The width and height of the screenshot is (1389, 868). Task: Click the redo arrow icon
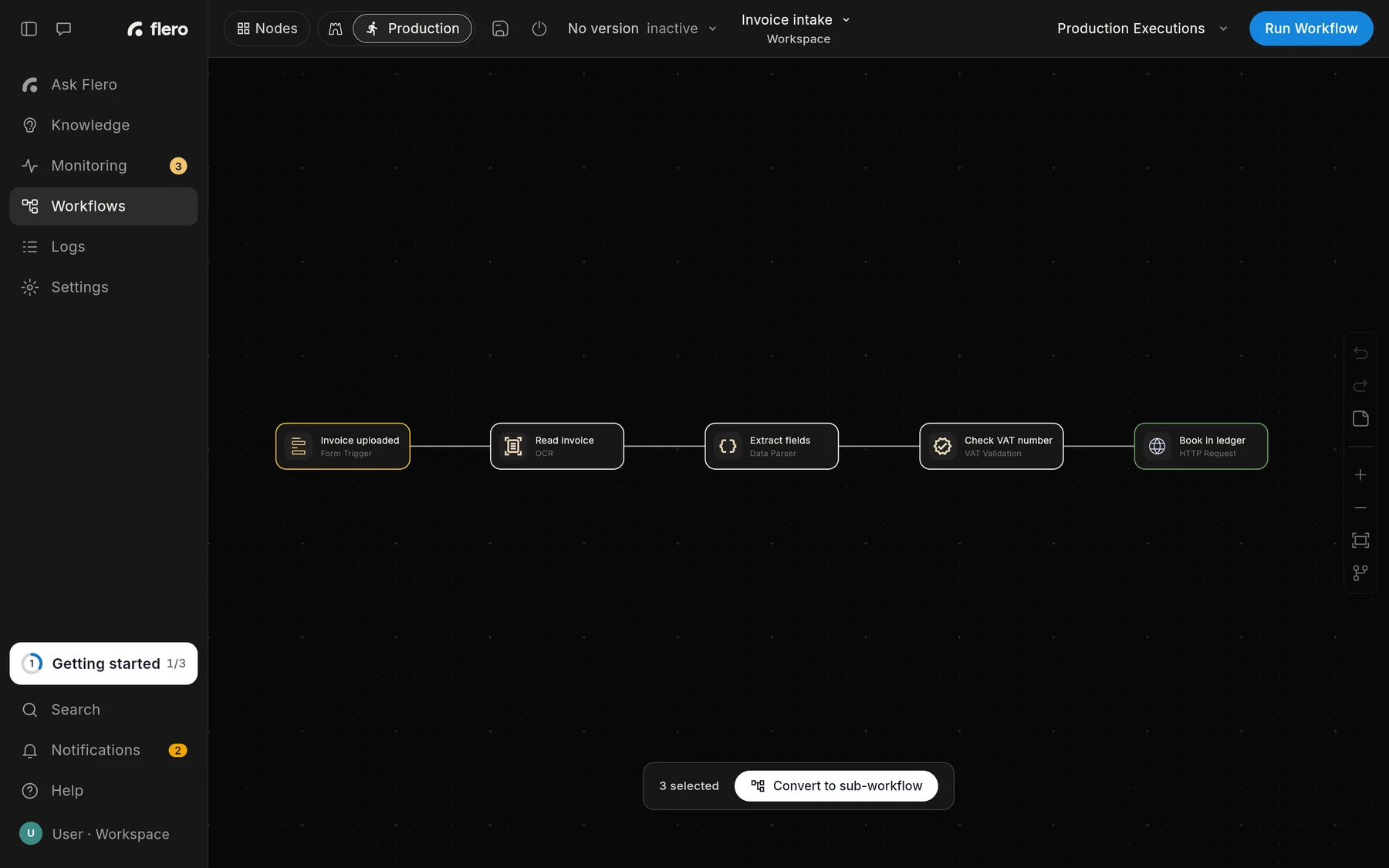click(x=1360, y=386)
